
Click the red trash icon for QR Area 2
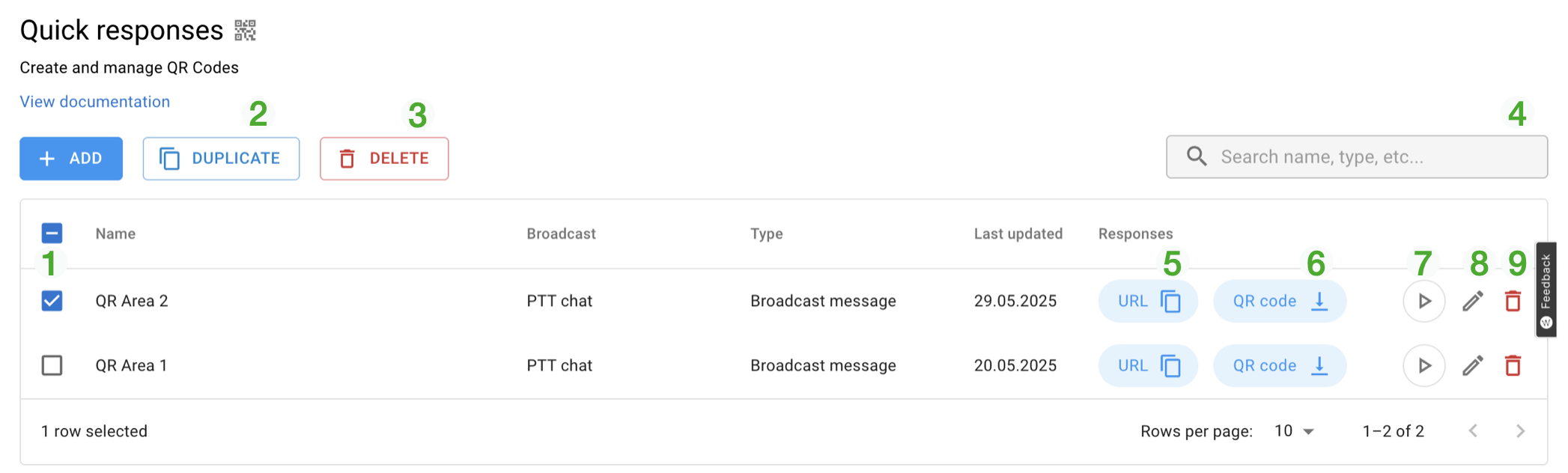click(x=1513, y=301)
